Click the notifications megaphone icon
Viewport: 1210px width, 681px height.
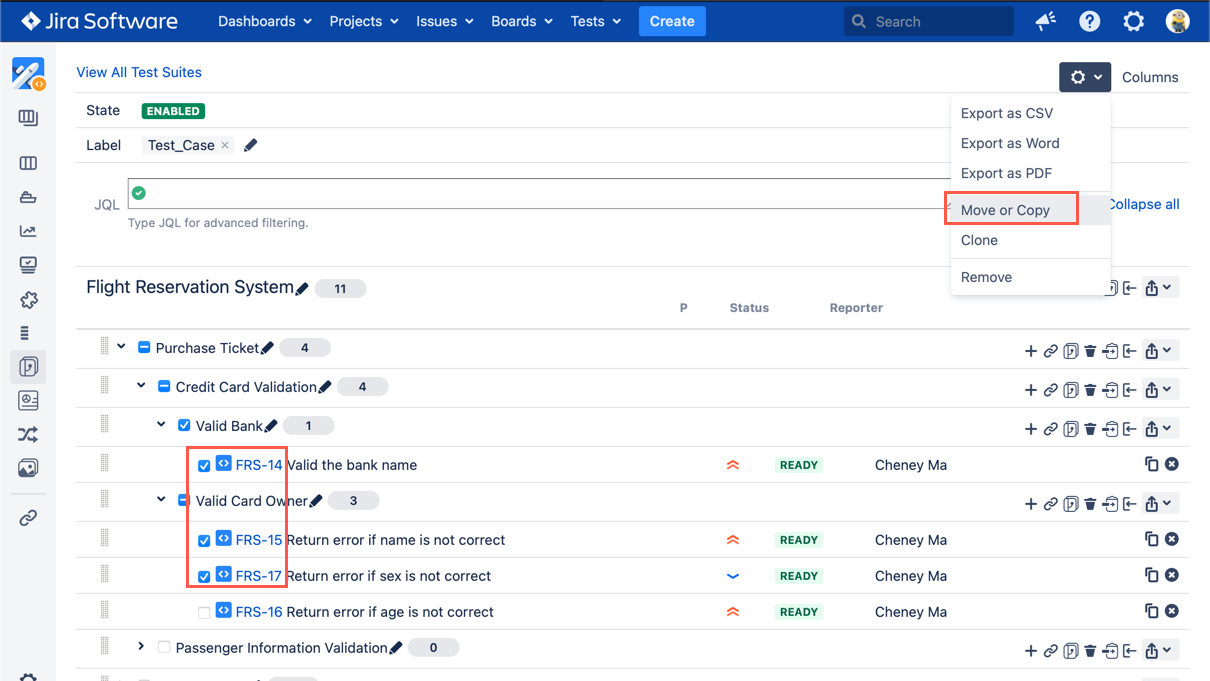(1046, 21)
